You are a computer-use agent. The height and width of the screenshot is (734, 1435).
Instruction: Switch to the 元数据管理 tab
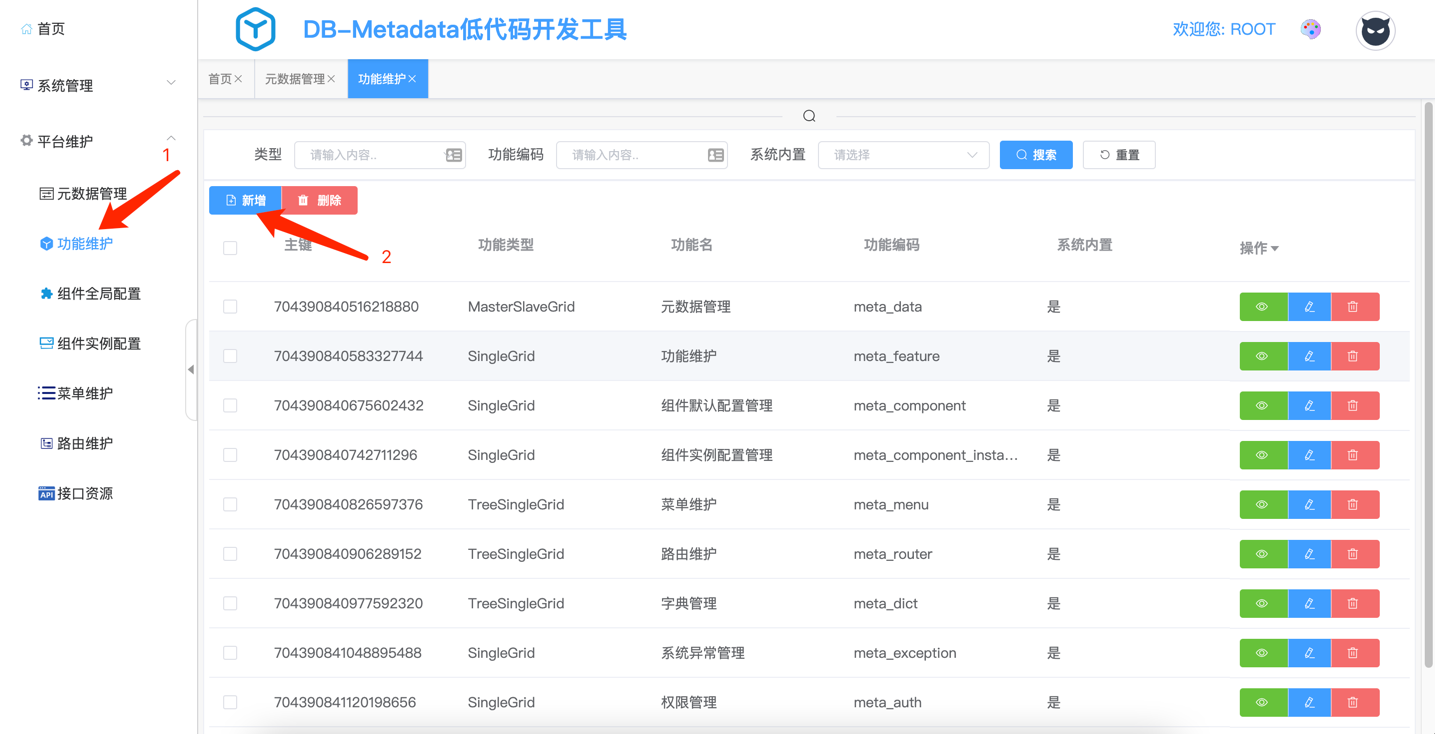pos(294,79)
